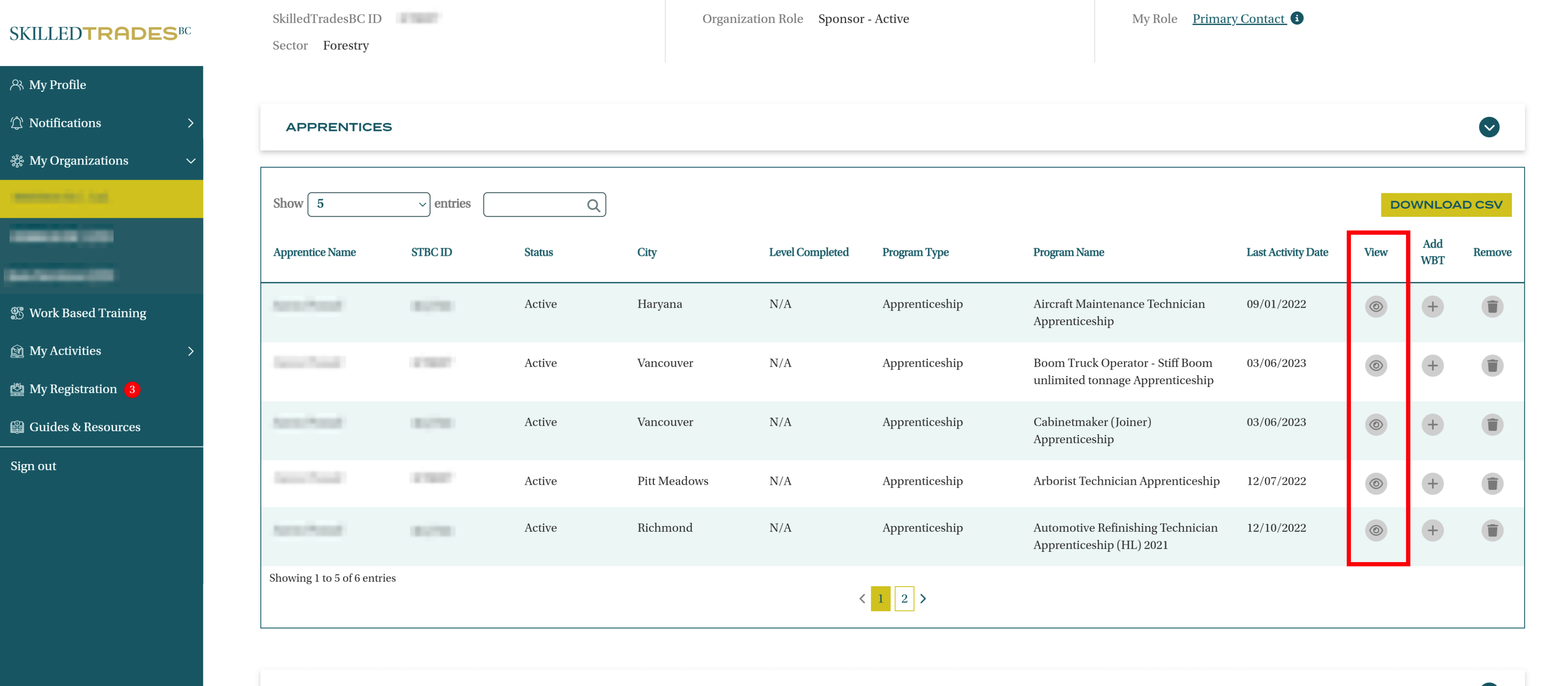Click the view eye icon for Aircraft Maintenance Technician row
Image resolution: width=1568 pixels, height=686 pixels.
pyautogui.click(x=1376, y=306)
